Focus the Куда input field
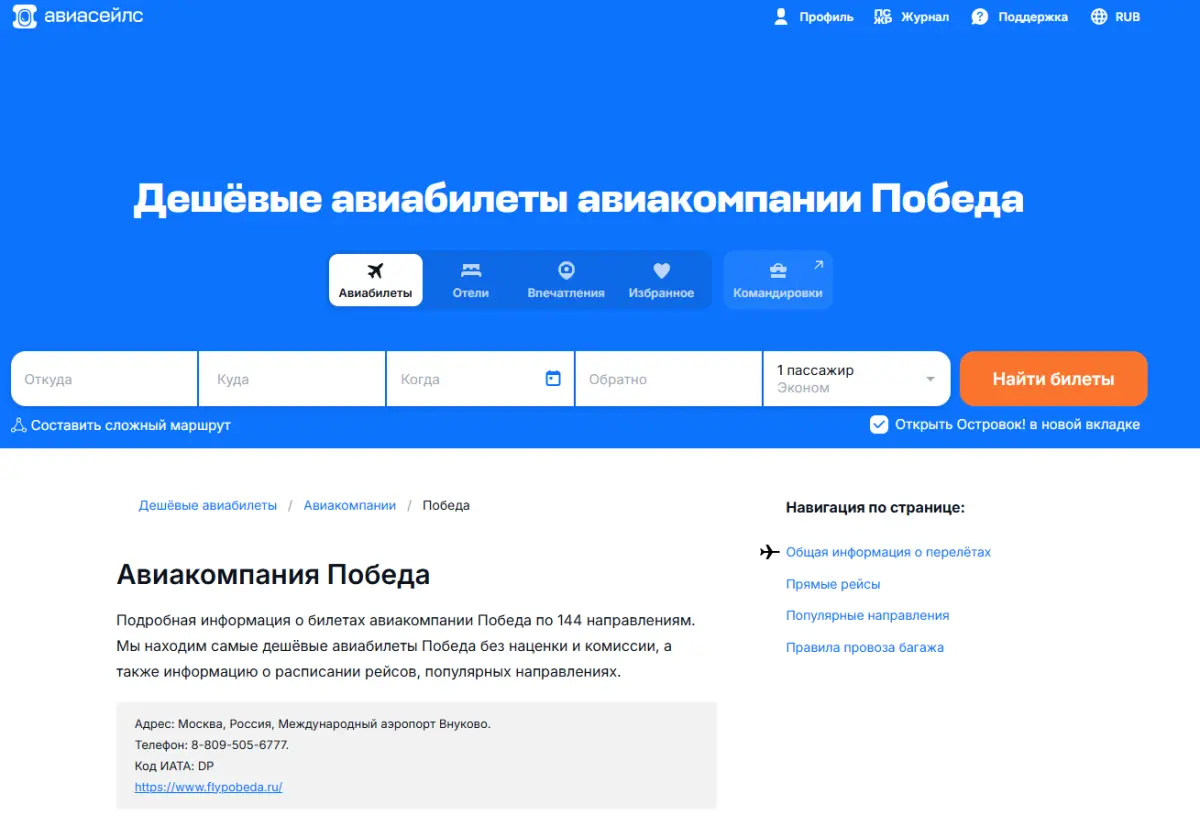 click(x=292, y=379)
